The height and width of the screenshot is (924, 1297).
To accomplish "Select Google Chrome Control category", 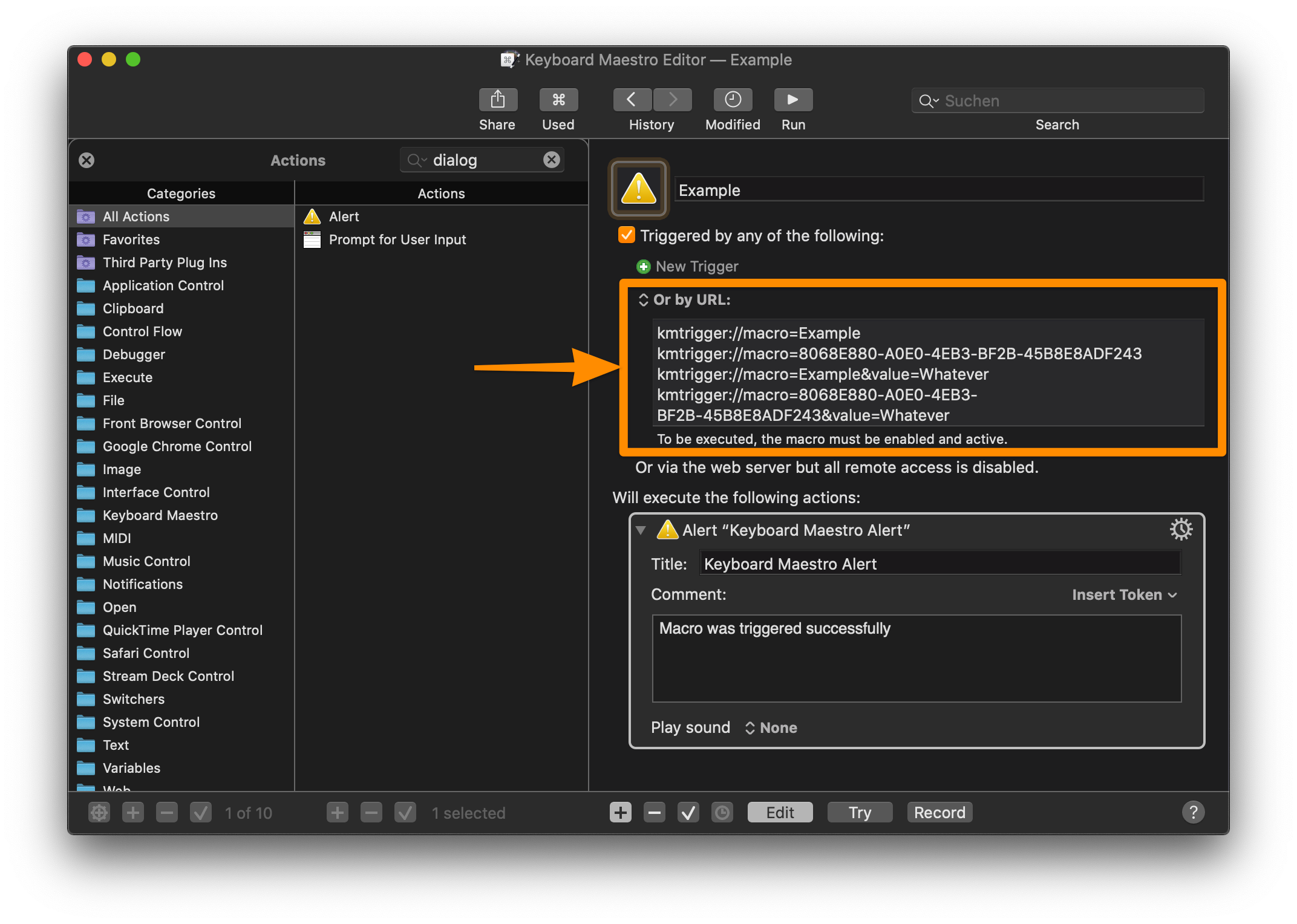I will point(181,446).
